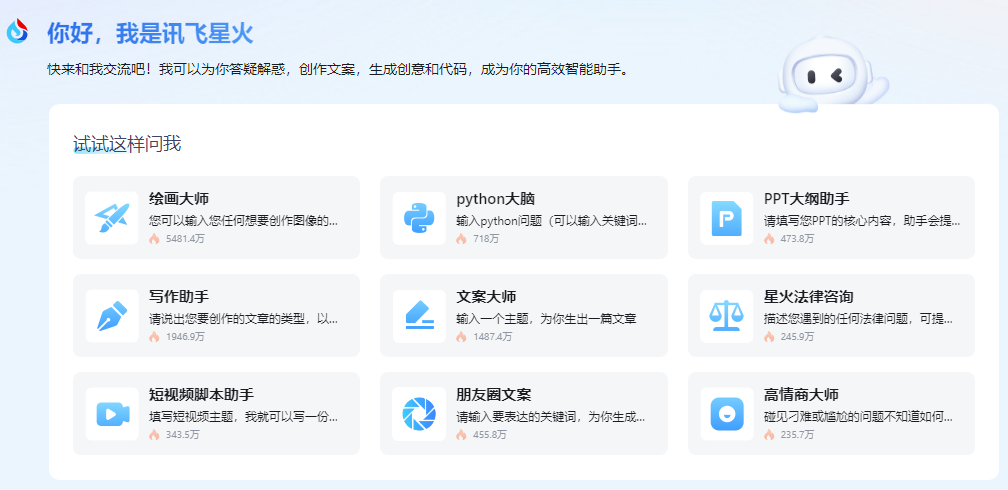Click the 短视频脚本助手 video camera icon

click(112, 414)
